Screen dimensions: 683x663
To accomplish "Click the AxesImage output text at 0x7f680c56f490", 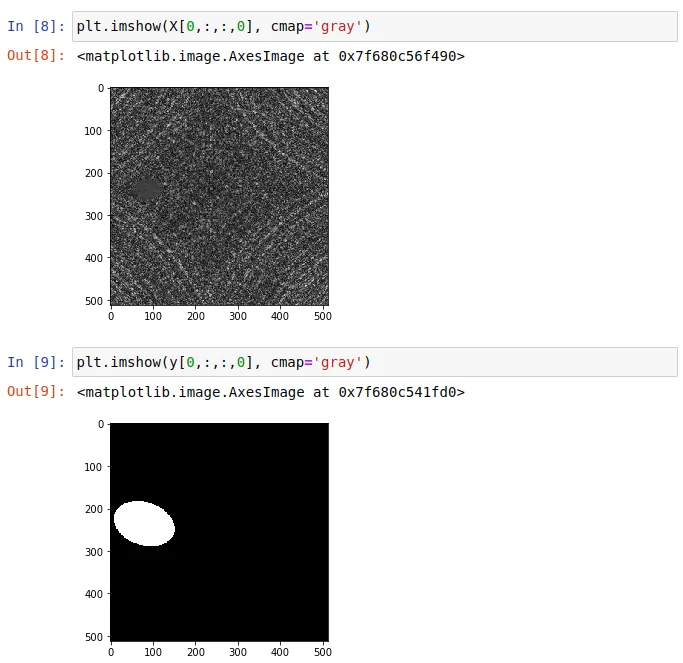I will (270, 56).
